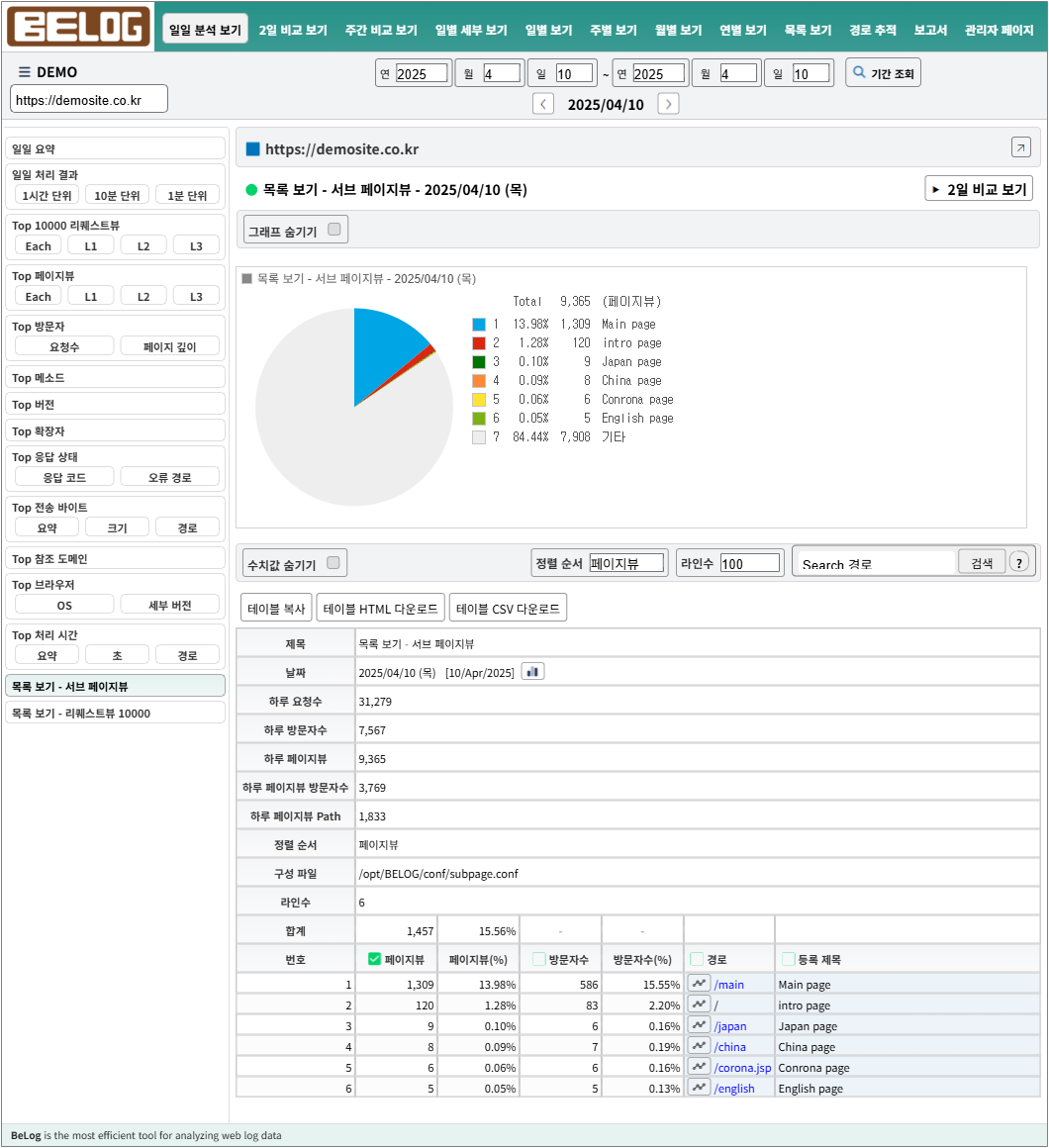Open the site panel in a new window icon
This screenshot has height=1148, width=1049.
[x=1021, y=147]
